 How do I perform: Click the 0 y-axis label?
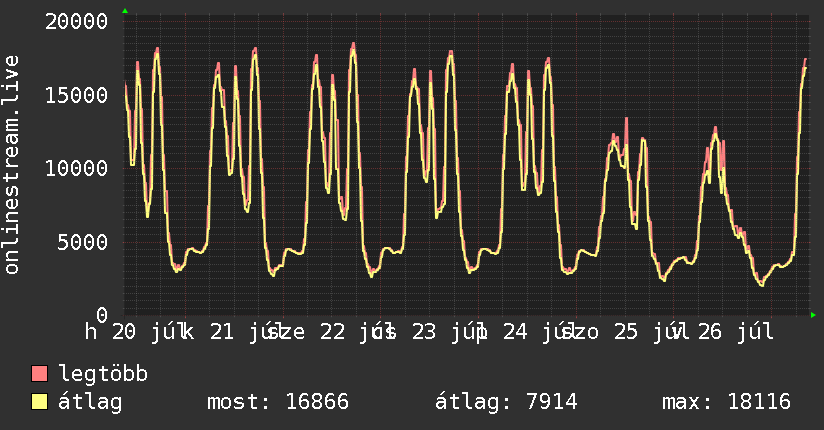coord(102,315)
